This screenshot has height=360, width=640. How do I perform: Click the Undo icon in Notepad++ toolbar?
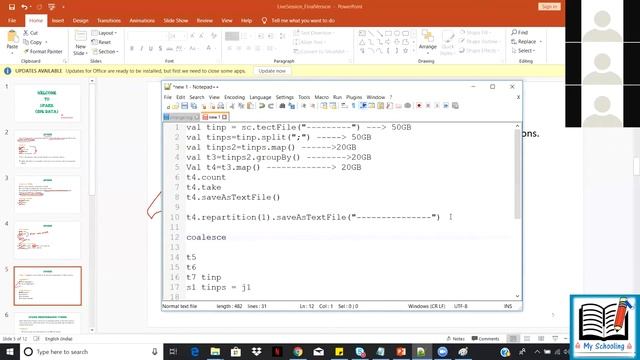(262, 106)
